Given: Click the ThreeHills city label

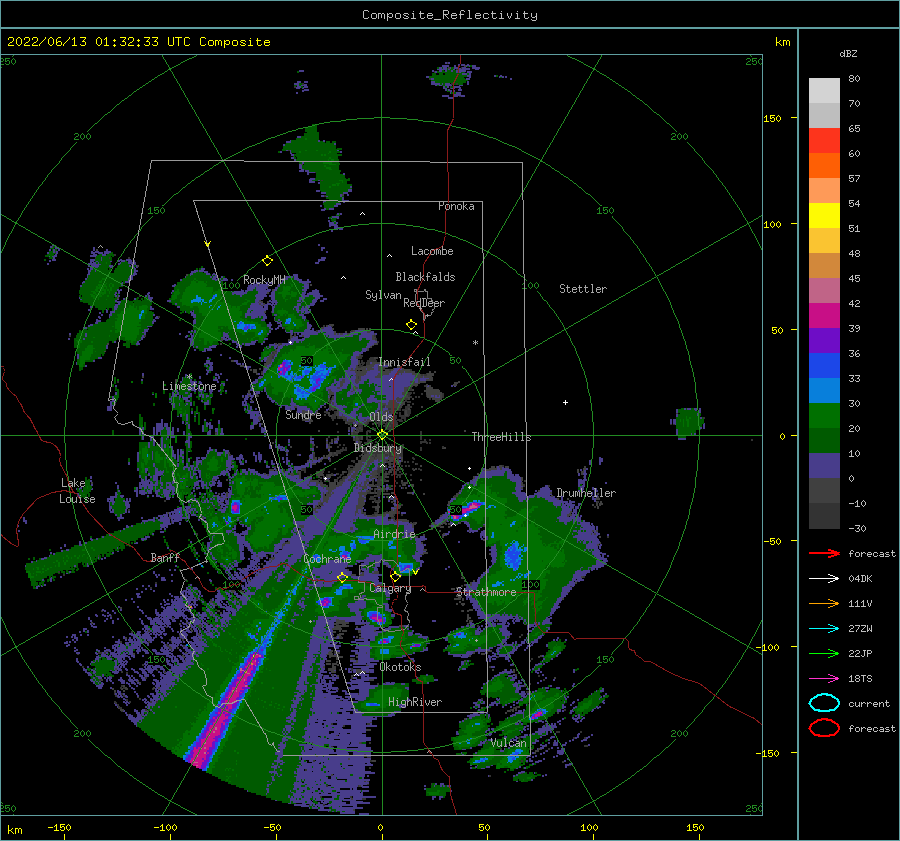Looking at the screenshot, I should (x=501, y=437).
